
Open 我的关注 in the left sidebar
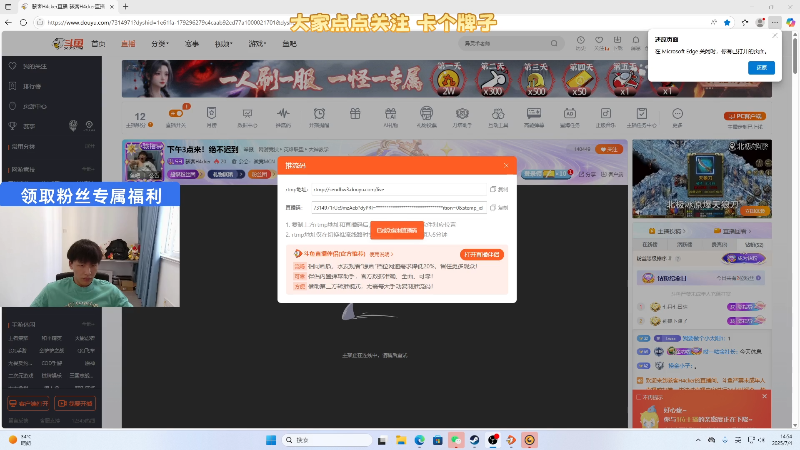pos(34,66)
